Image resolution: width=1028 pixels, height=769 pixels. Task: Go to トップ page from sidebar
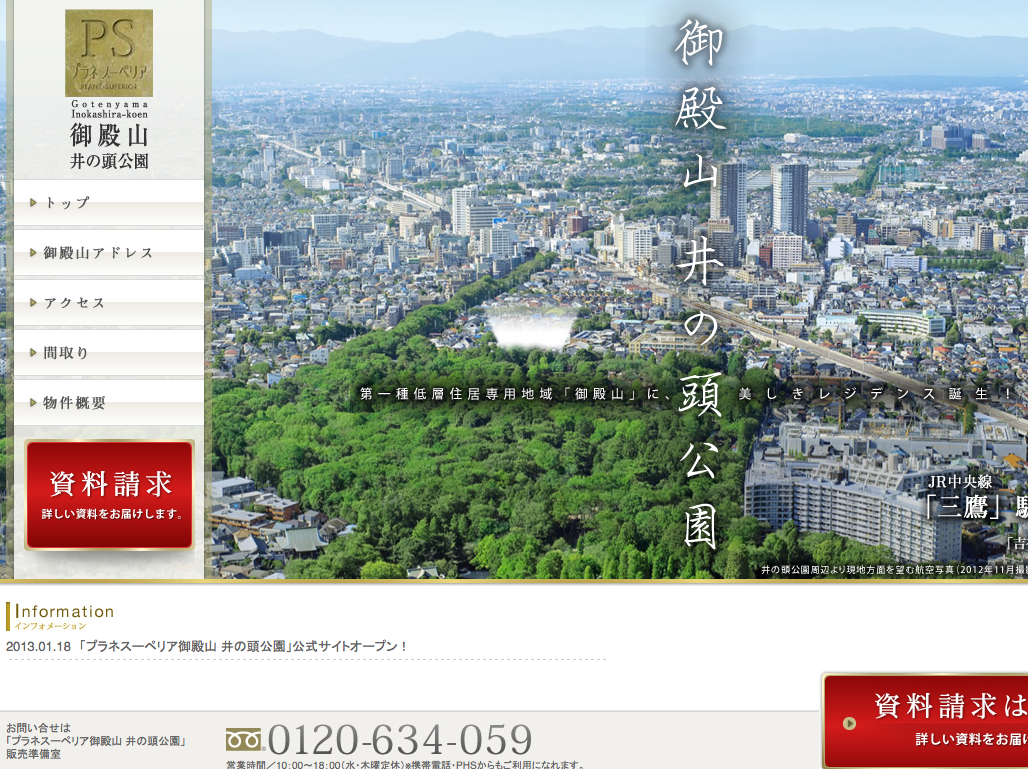(x=67, y=203)
